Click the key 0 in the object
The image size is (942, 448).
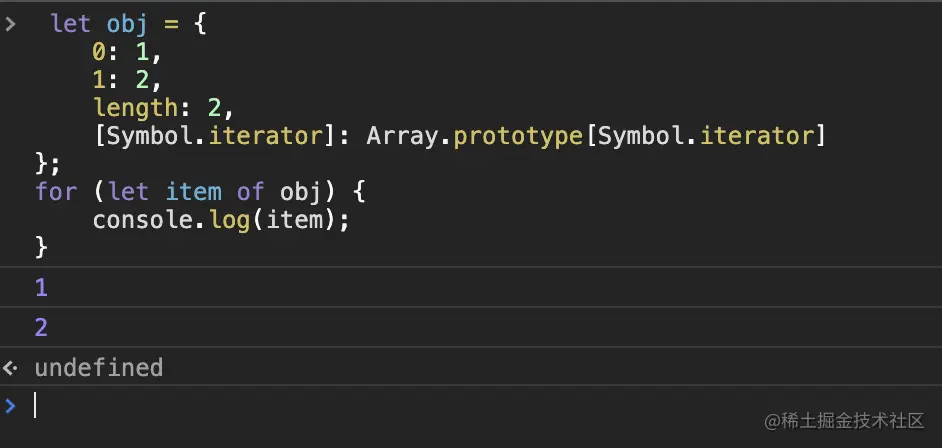tap(98, 52)
